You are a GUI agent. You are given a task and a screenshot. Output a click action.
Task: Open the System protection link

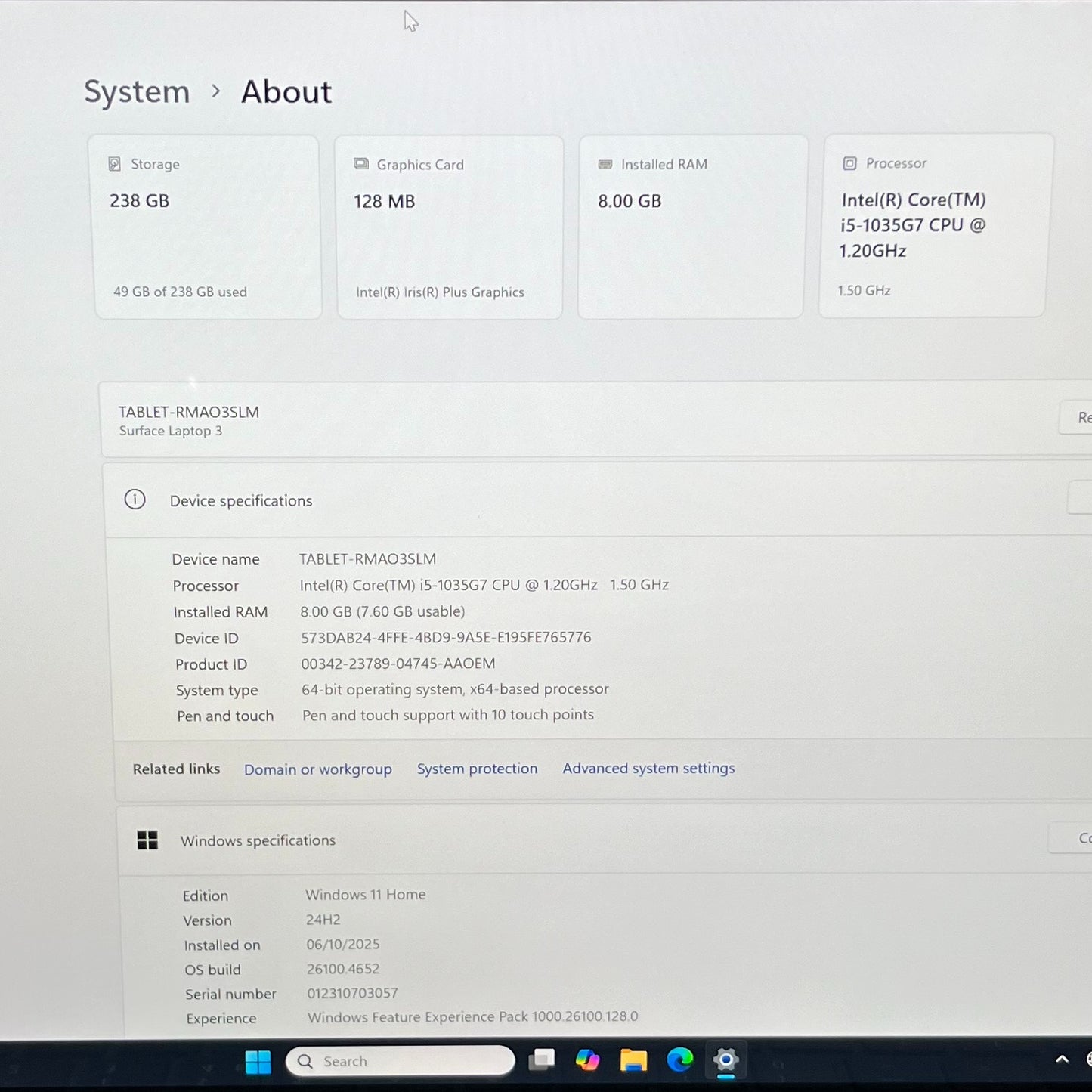tap(477, 768)
